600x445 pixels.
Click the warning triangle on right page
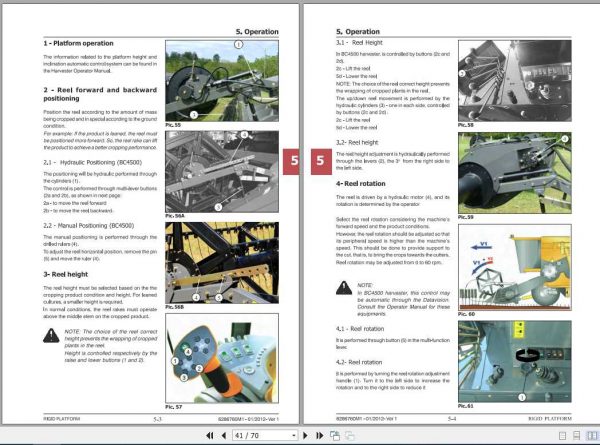click(344, 288)
